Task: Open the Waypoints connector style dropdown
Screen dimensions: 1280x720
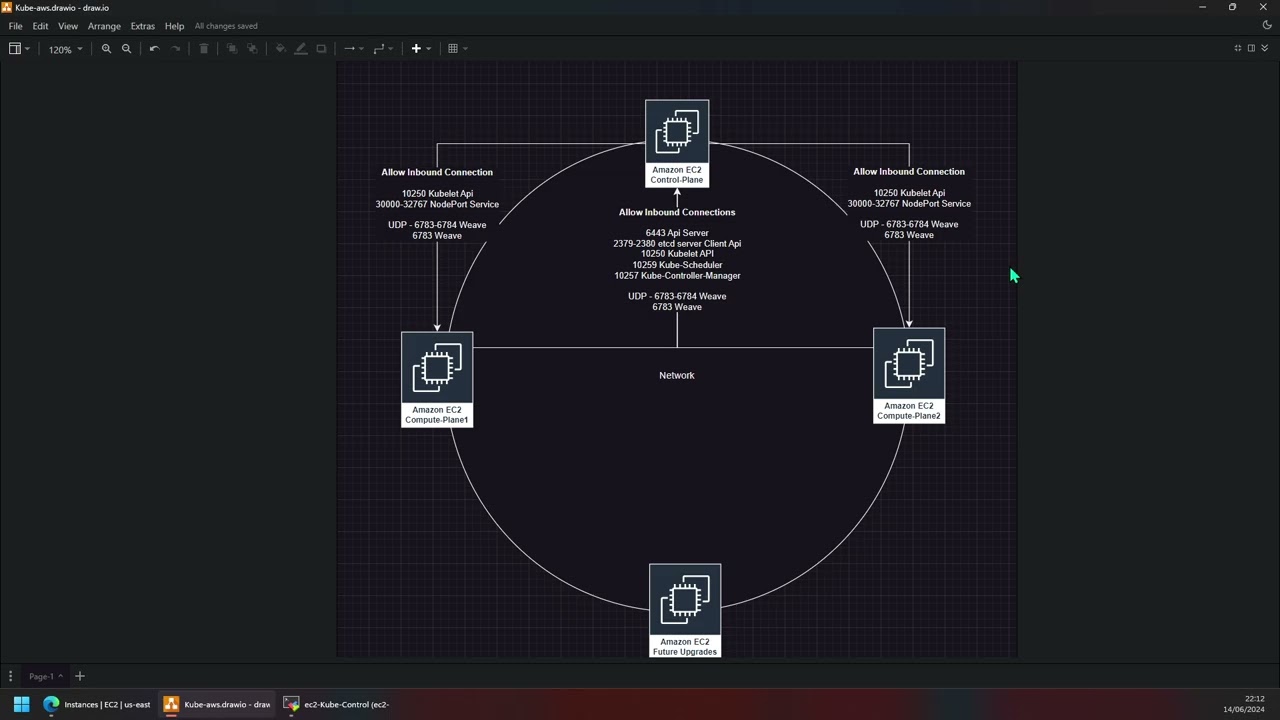Action: 383,48
